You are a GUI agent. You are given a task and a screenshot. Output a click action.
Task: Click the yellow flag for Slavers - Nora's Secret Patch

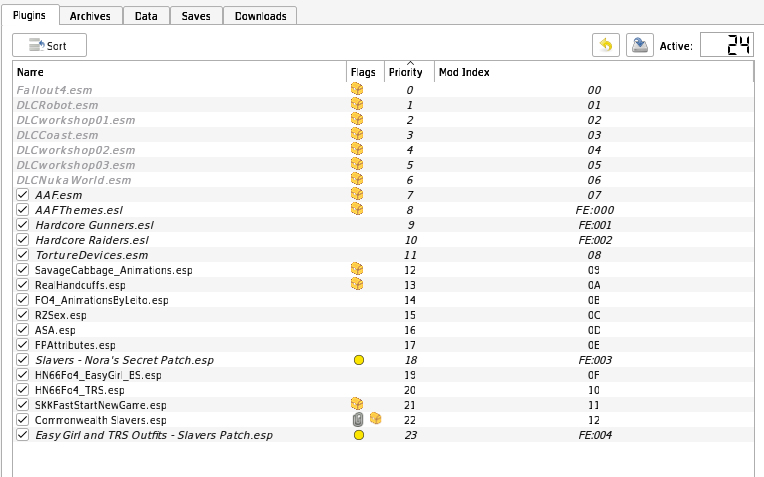click(359, 360)
